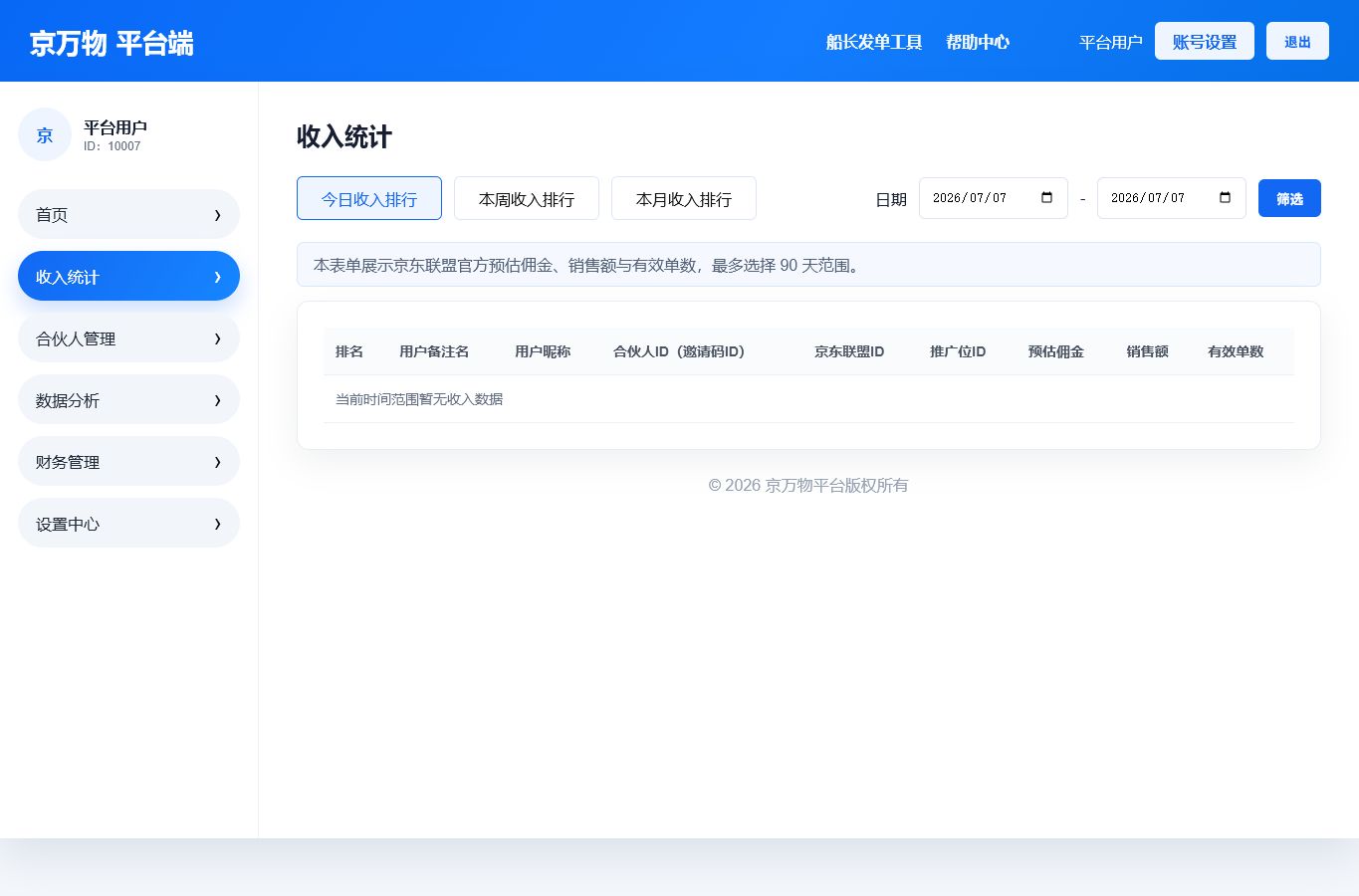Click the 合伙人ID（邀请码ID） column header

point(680,351)
